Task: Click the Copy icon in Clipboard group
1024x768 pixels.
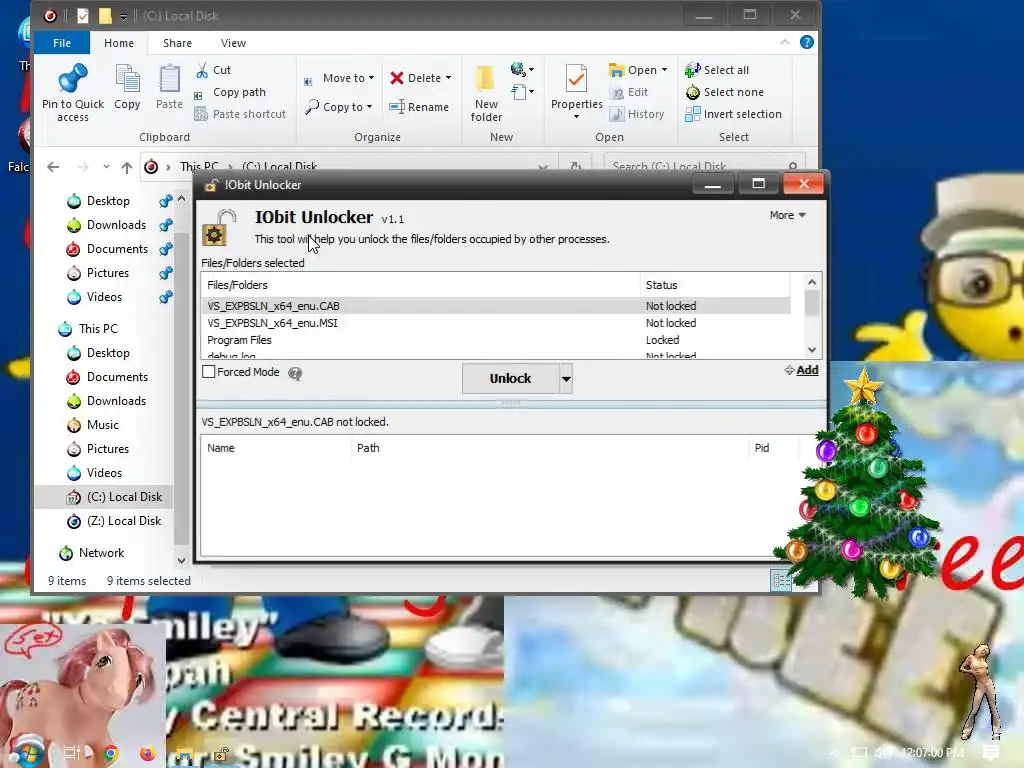Action: (127, 80)
